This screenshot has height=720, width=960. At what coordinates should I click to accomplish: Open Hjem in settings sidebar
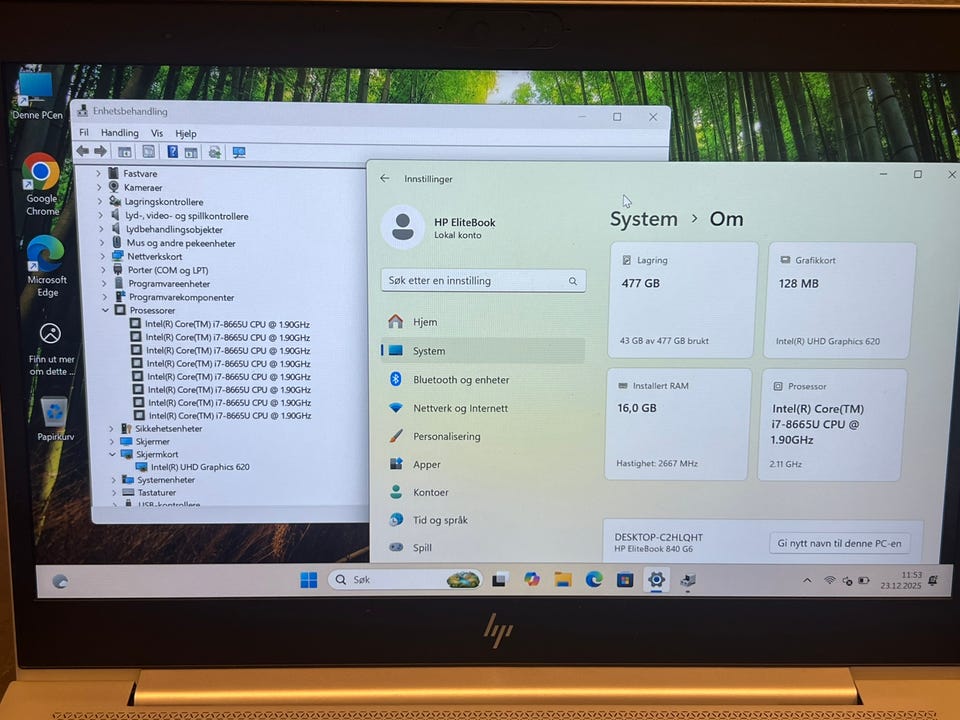coord(482,321)
